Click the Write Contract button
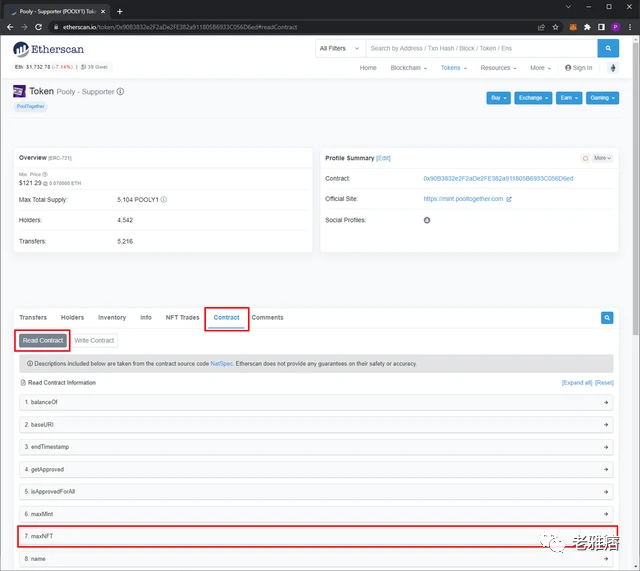 point(94,340)
